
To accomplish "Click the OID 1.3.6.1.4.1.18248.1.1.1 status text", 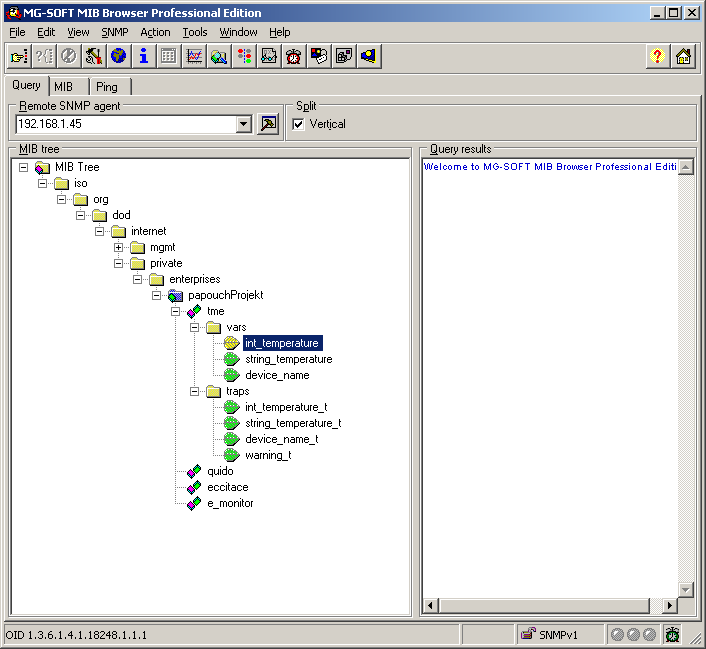I will click(x=76, y=635).
